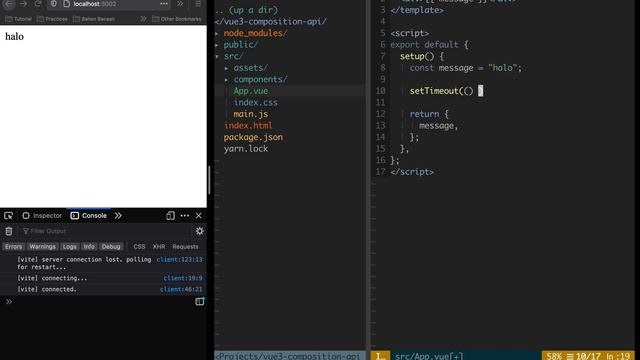The width and height of the screenshot is (640, 360).
Task: Click the page info icon beside localhost
Action: coord(67,4)
